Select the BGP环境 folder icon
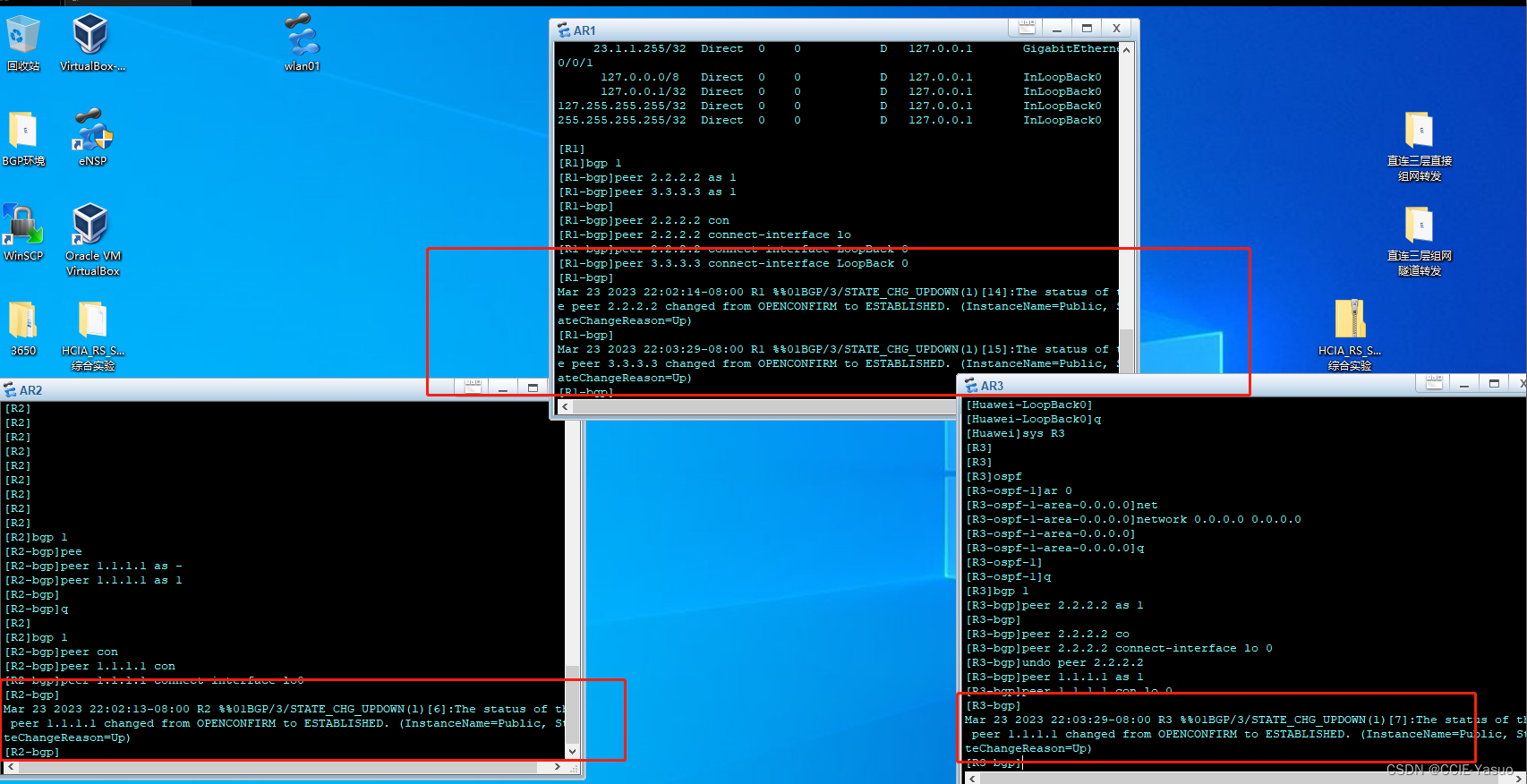The height and width of the screenshot is (784, 1527). coord(23,139)
